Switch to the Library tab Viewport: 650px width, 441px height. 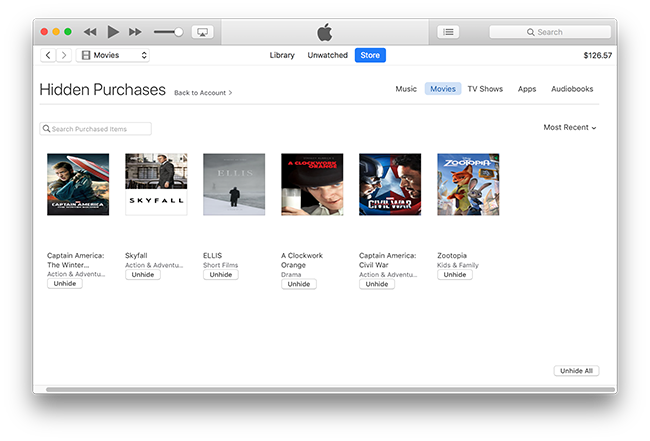point(282,55)
